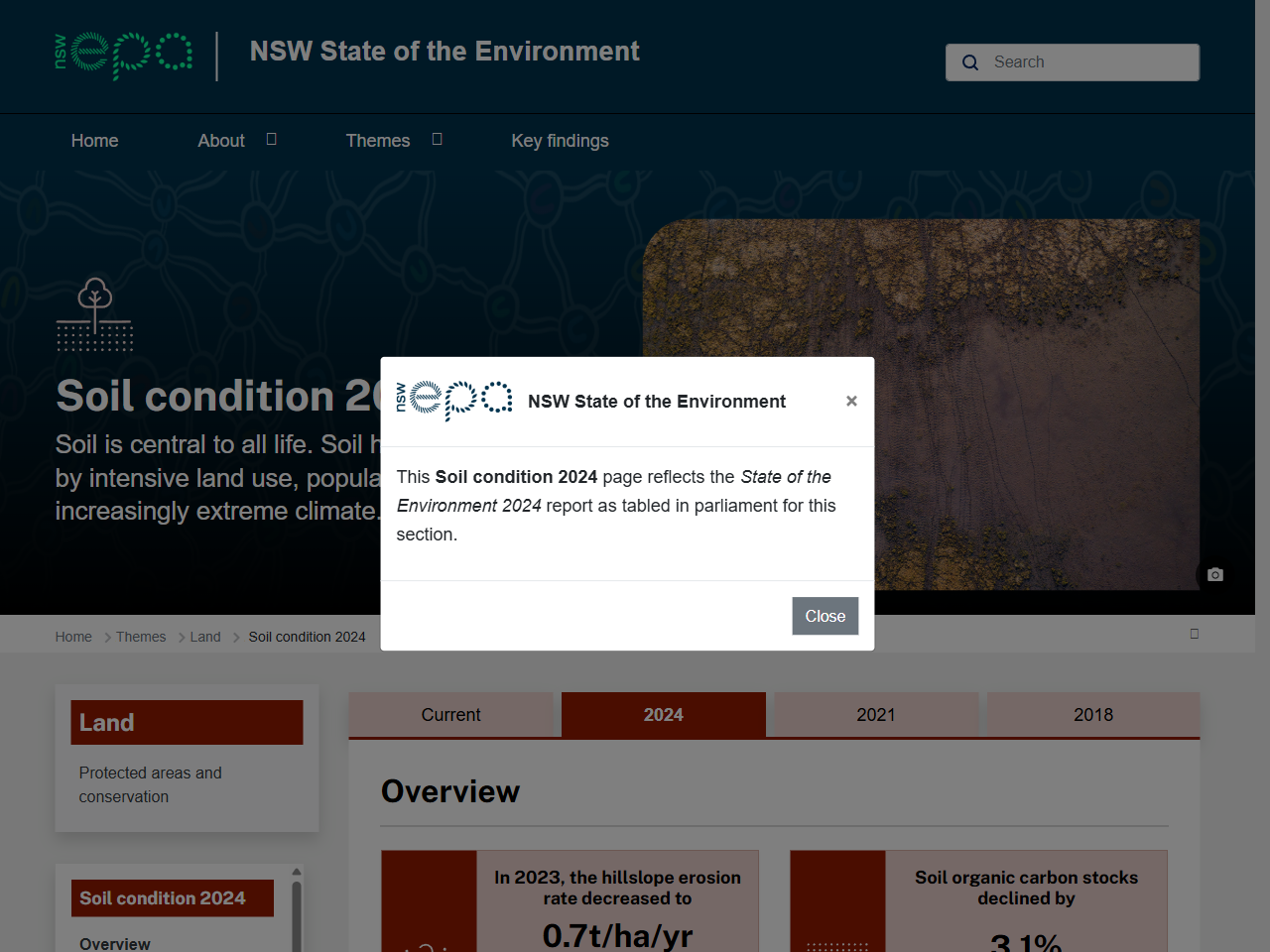Click the camera icon on the hero photo
The image size is (1270, 952).
click(1214, 574)
